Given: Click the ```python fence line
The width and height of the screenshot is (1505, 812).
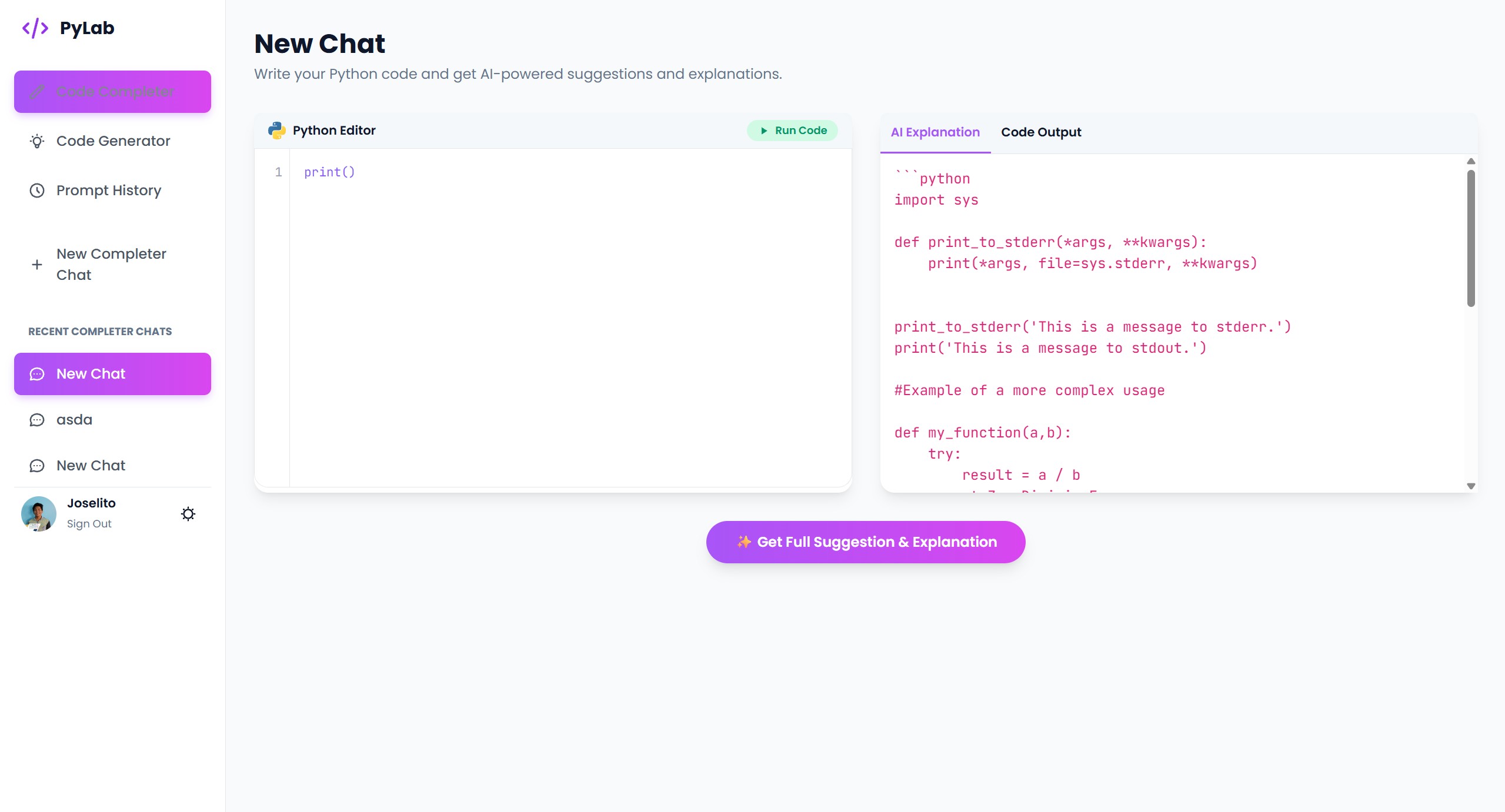Looking at the screenshot, I should (932, 178).
